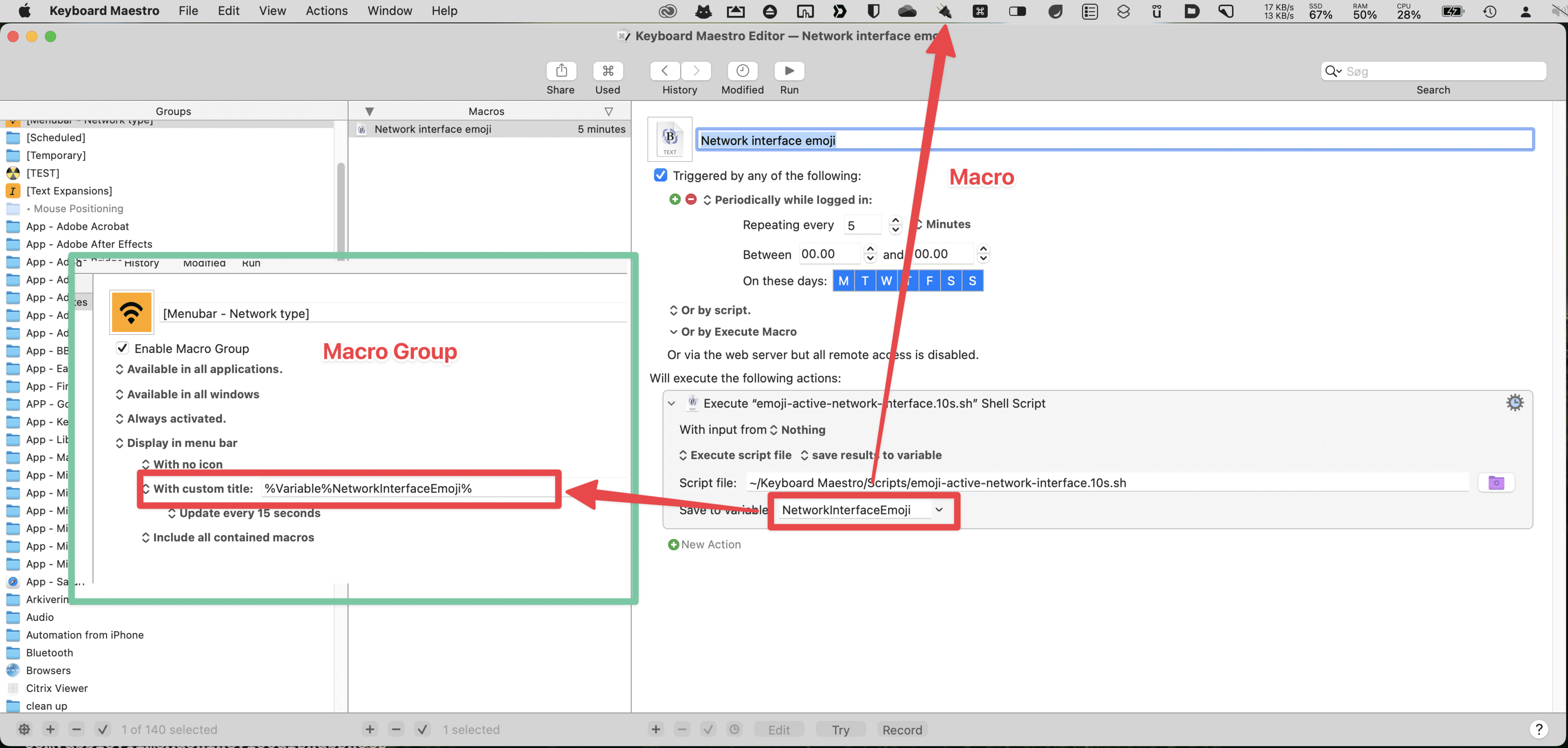
Task: Open the View menu
Action: tap(272, 11)
